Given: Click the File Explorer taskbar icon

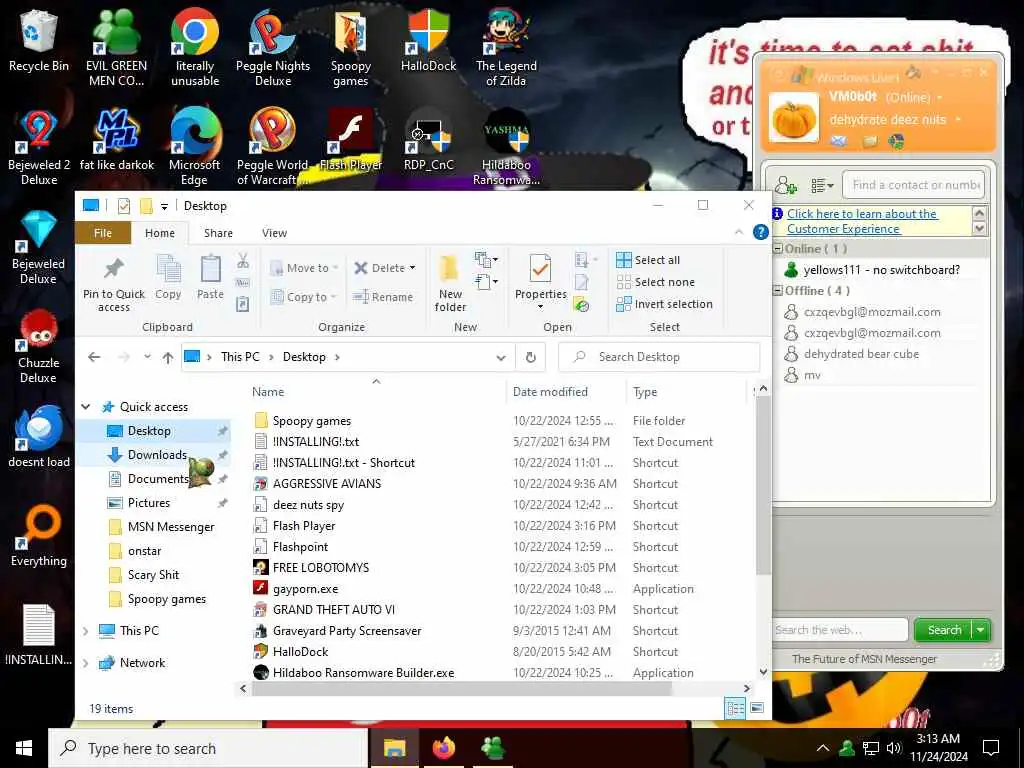Looking at the screenshot, I should click(394, 748).
